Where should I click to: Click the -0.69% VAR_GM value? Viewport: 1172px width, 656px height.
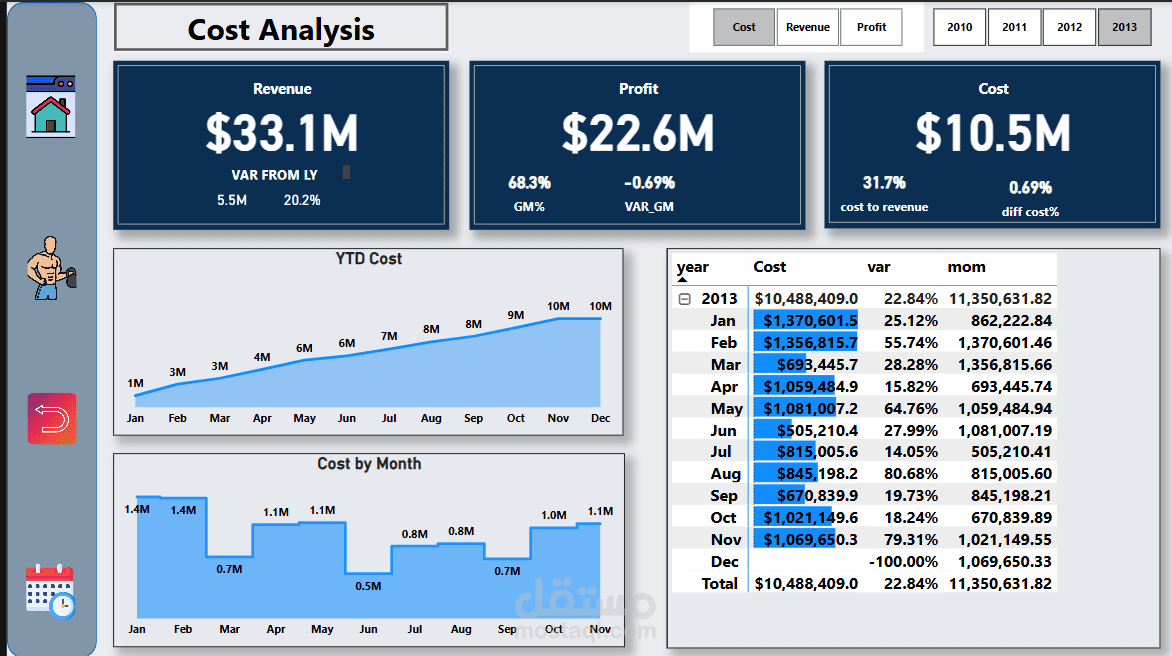(x=649, y=182)
